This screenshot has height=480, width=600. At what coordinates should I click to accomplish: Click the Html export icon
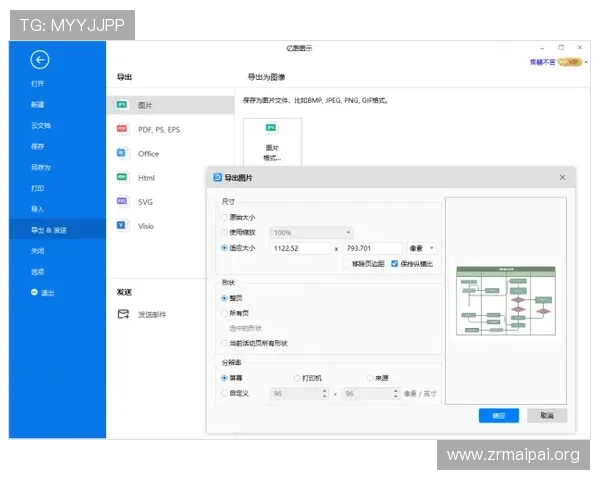pyautogui.click(x=122, y=177)
